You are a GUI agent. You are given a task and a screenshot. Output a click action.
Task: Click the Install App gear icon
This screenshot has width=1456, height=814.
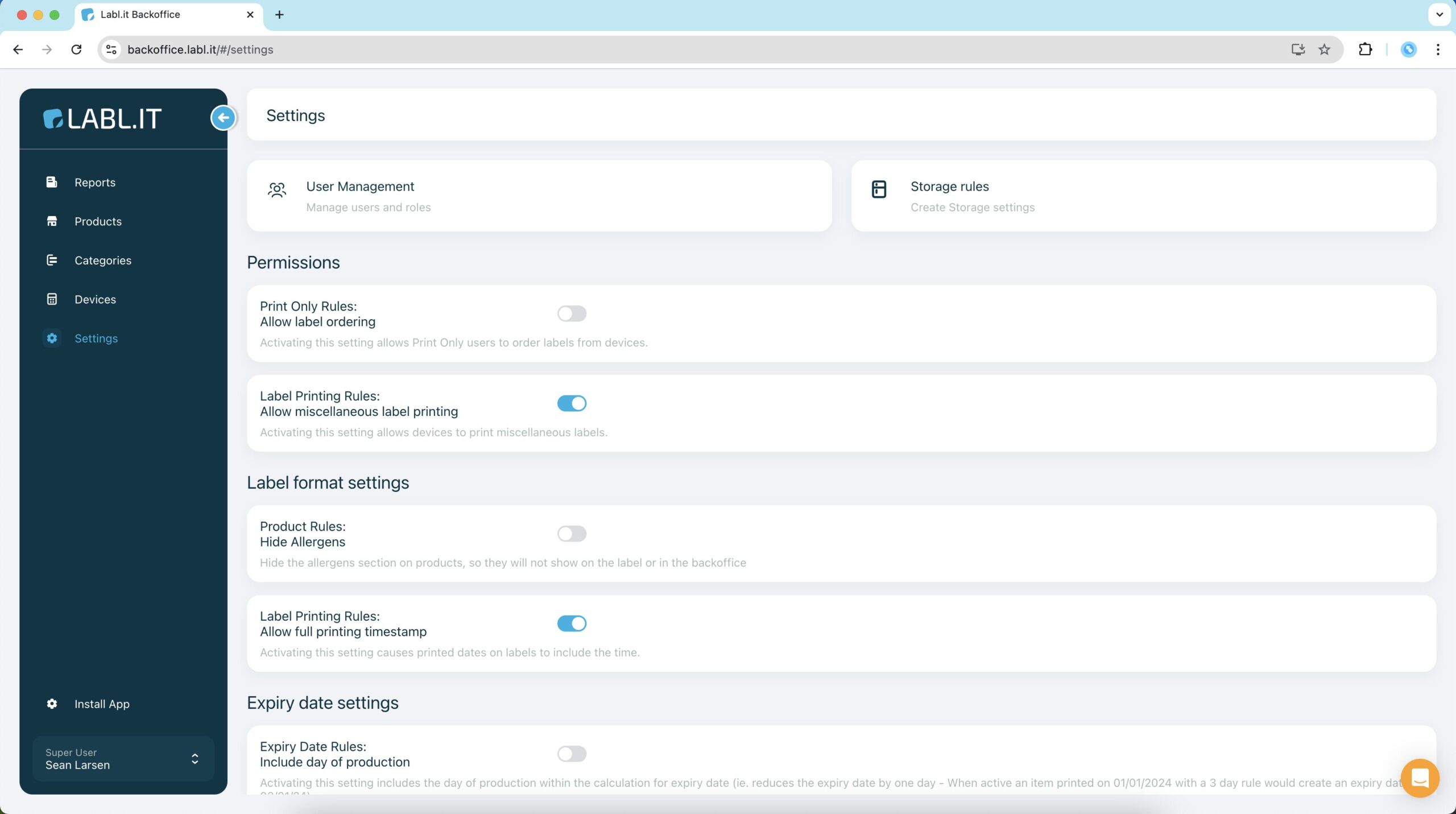point(52,704)
